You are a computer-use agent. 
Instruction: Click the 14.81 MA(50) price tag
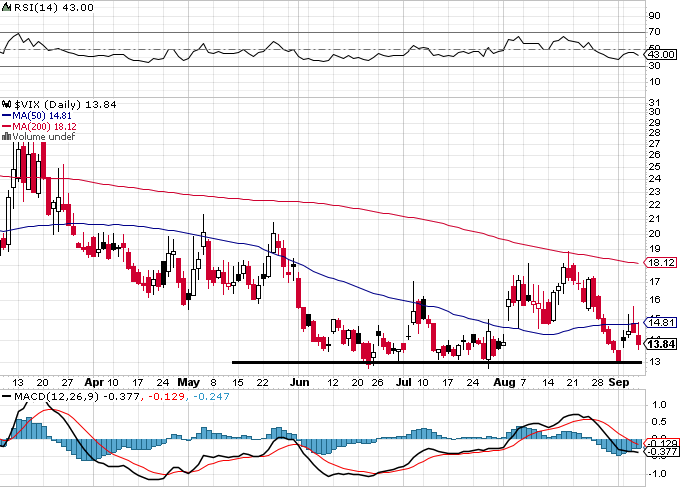click(x=661, y=322)
